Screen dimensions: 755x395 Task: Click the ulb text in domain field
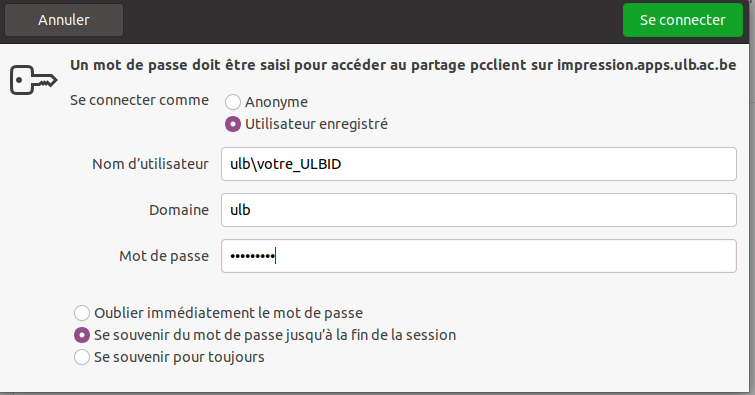click(x=240, y=210)
